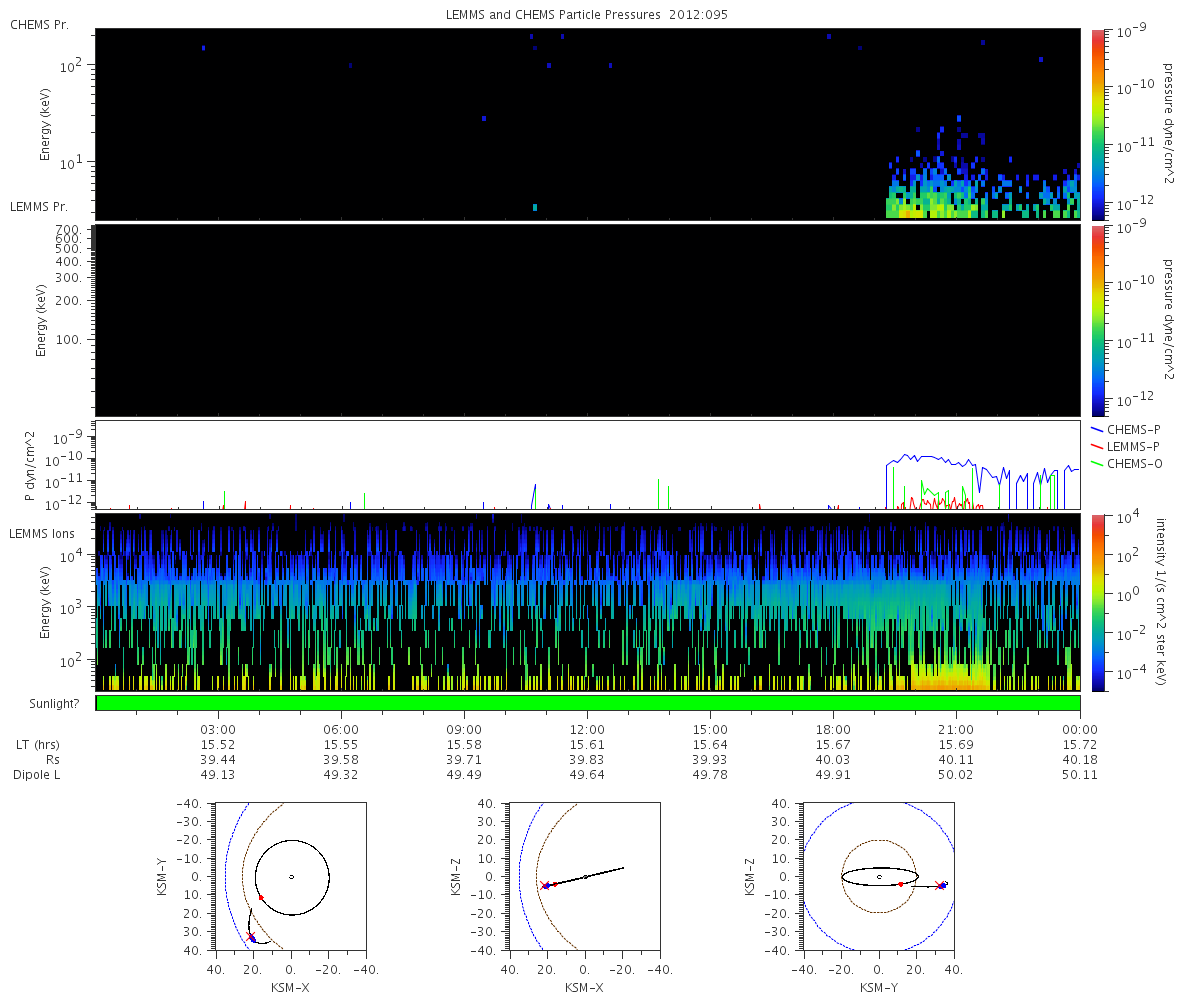Select the 'LEMMS Pr.' panel label
Image resolution: width=1200 pixels, height=1000 pixels.
click(39, 207)
